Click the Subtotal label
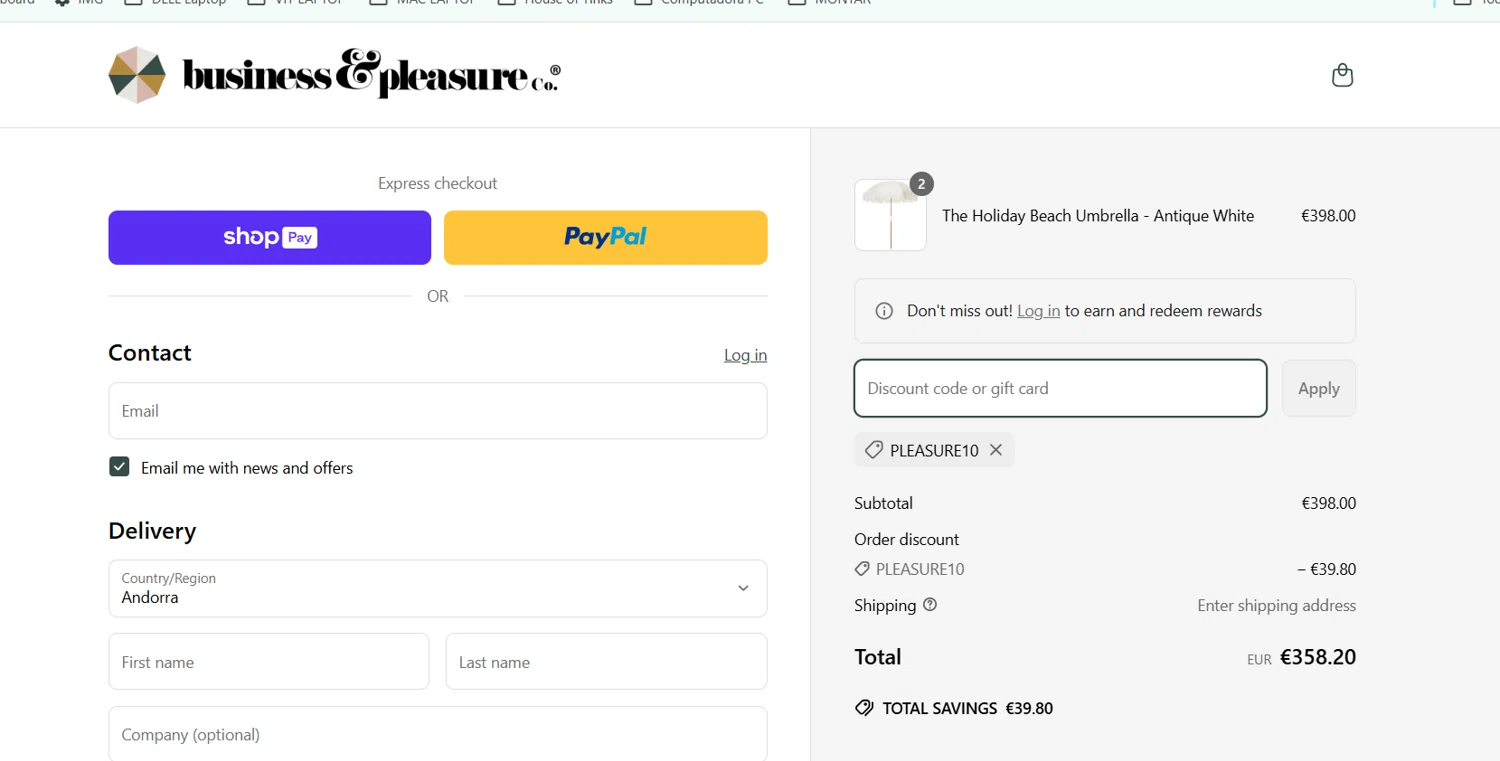 (883, 503)
